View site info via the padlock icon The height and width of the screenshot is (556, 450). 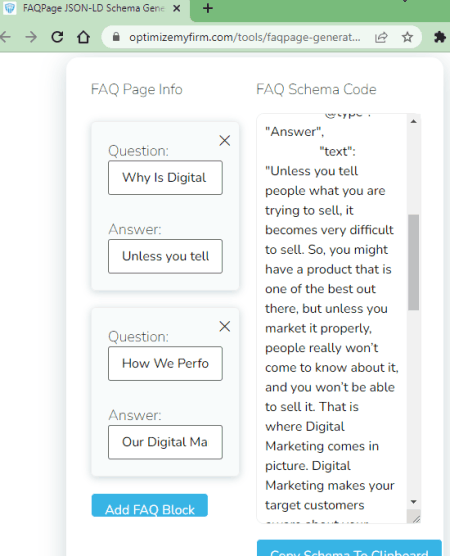tap(116, 37)
